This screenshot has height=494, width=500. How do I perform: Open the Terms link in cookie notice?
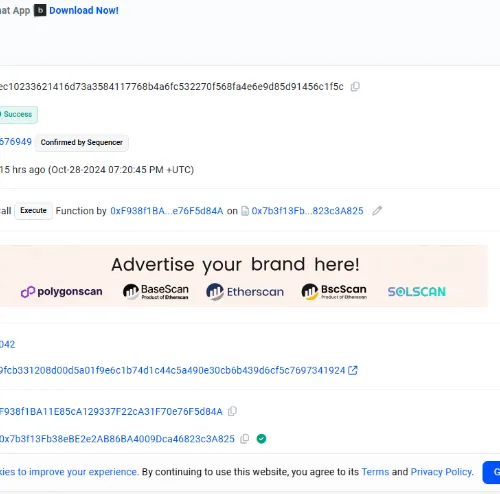(375, 472)
